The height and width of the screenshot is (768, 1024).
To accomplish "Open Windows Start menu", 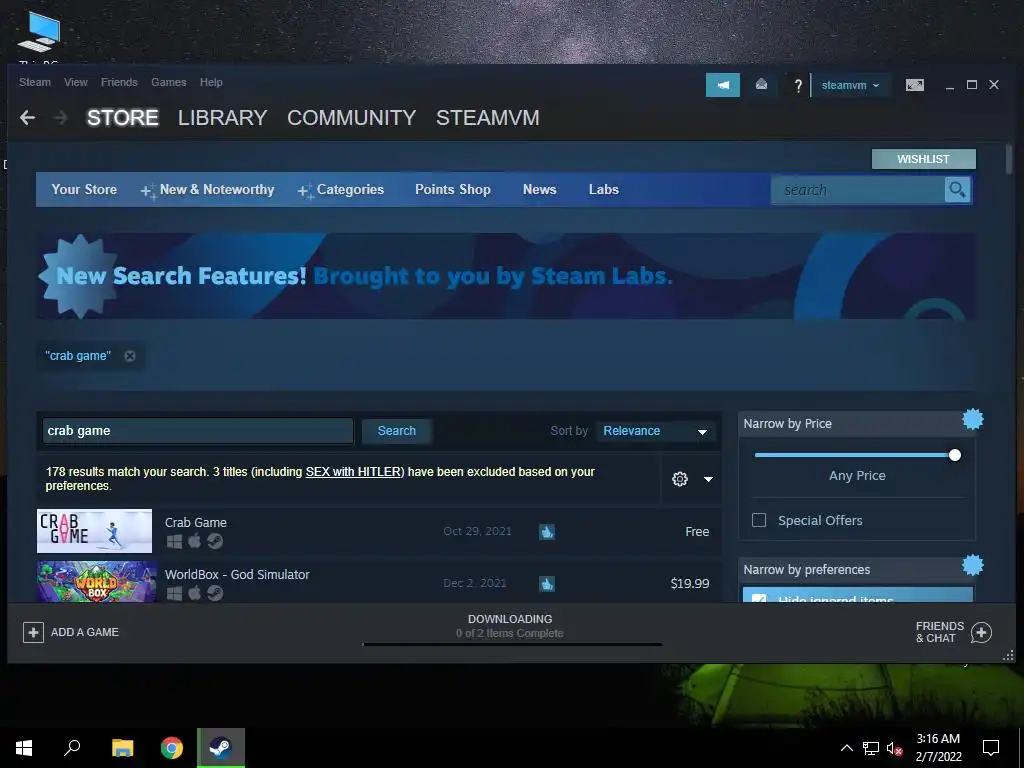I will [24, 748].
